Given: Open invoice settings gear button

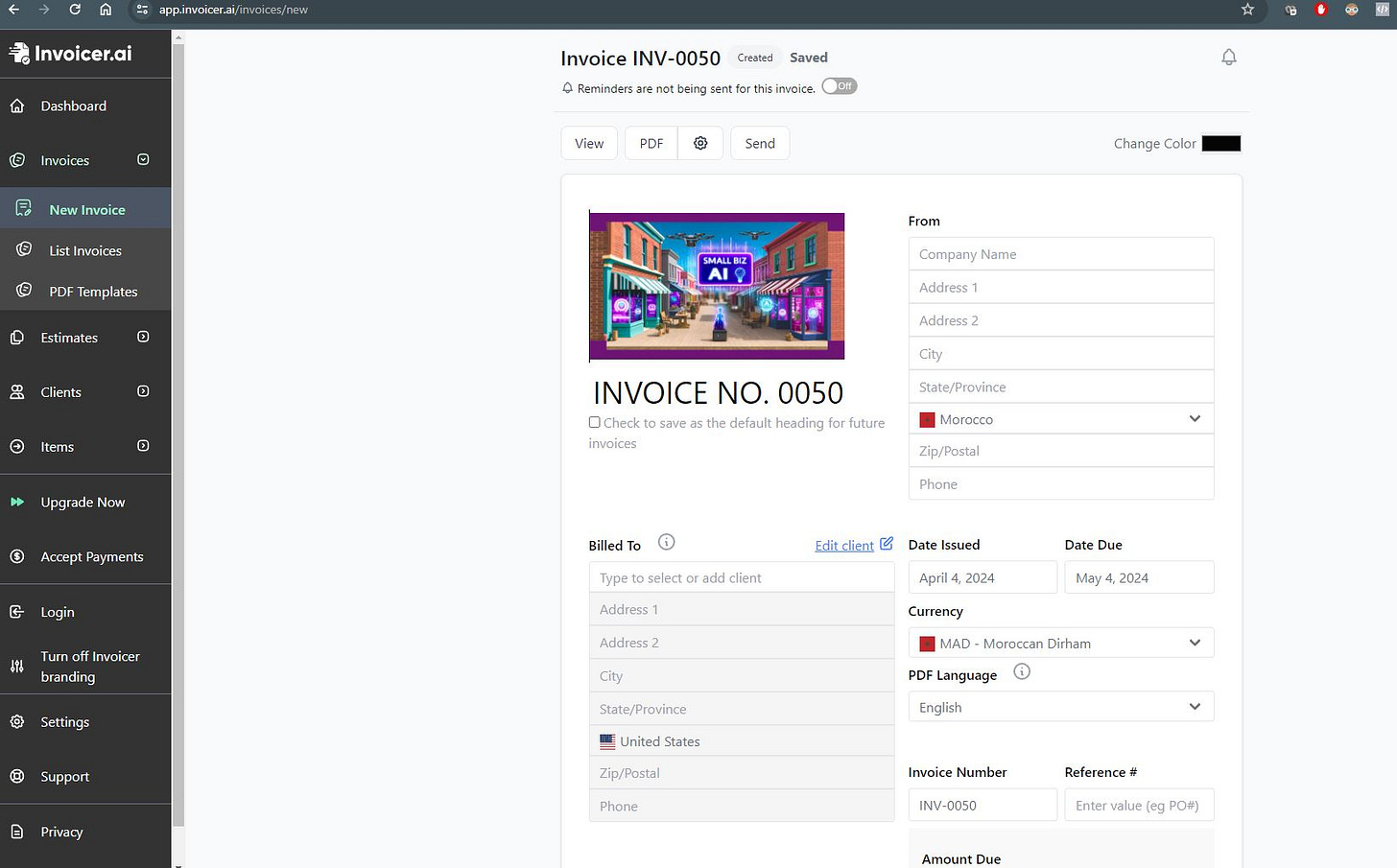Looking at the screenshot, I should coord(700,143).
